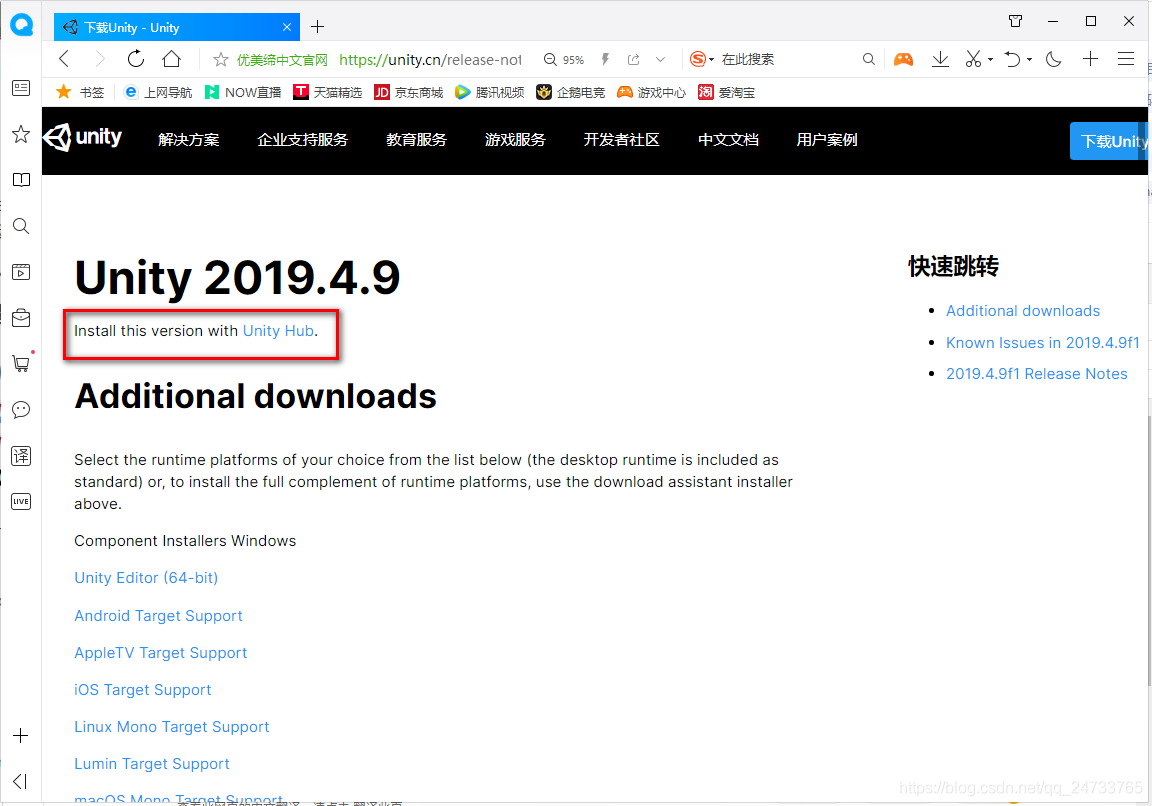Expand the undo closed tab dropdown arrow
This screenshot has height=806, width=1152.
[x=1029, y=60]
